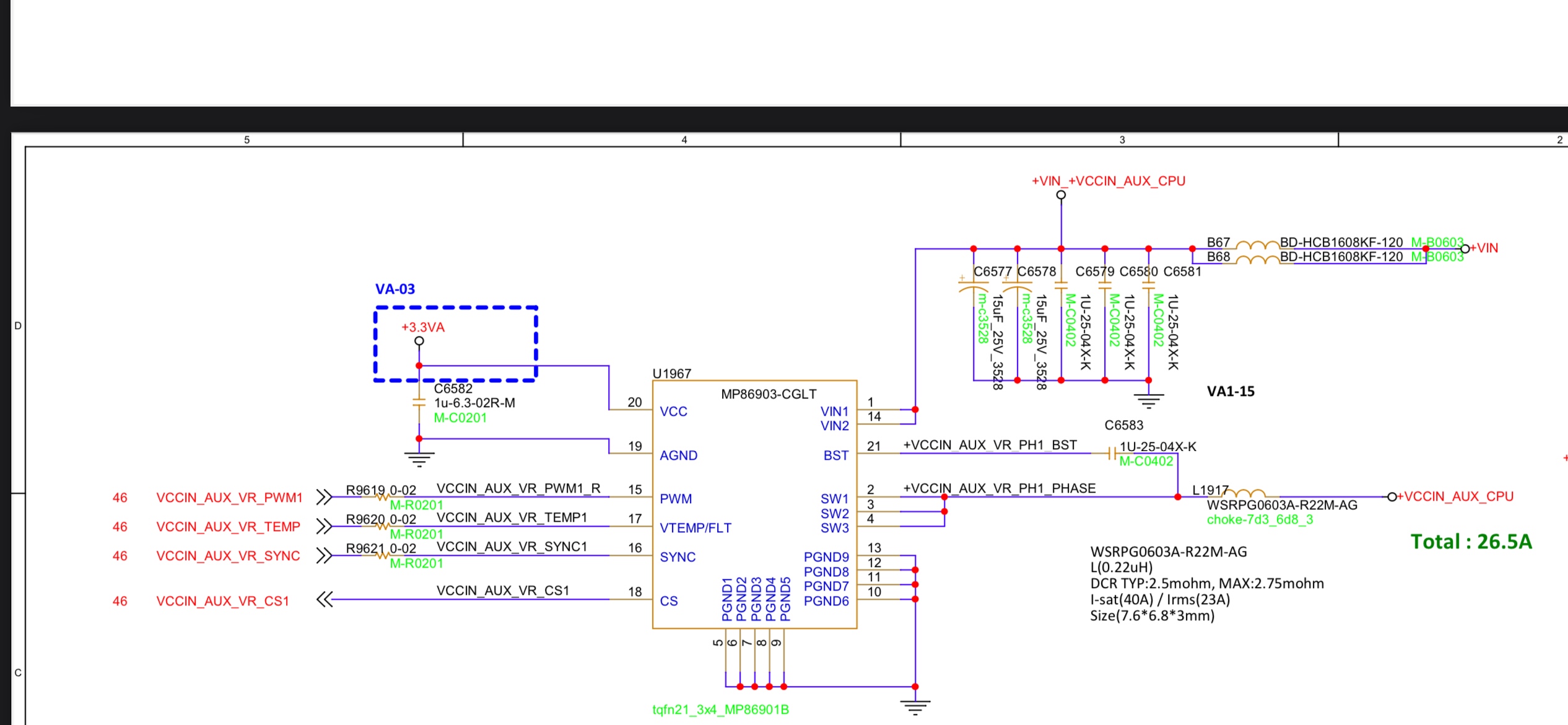
Task: Select the VA-03 annotation label
Action: pyautogui.click(x=395, y=289)
